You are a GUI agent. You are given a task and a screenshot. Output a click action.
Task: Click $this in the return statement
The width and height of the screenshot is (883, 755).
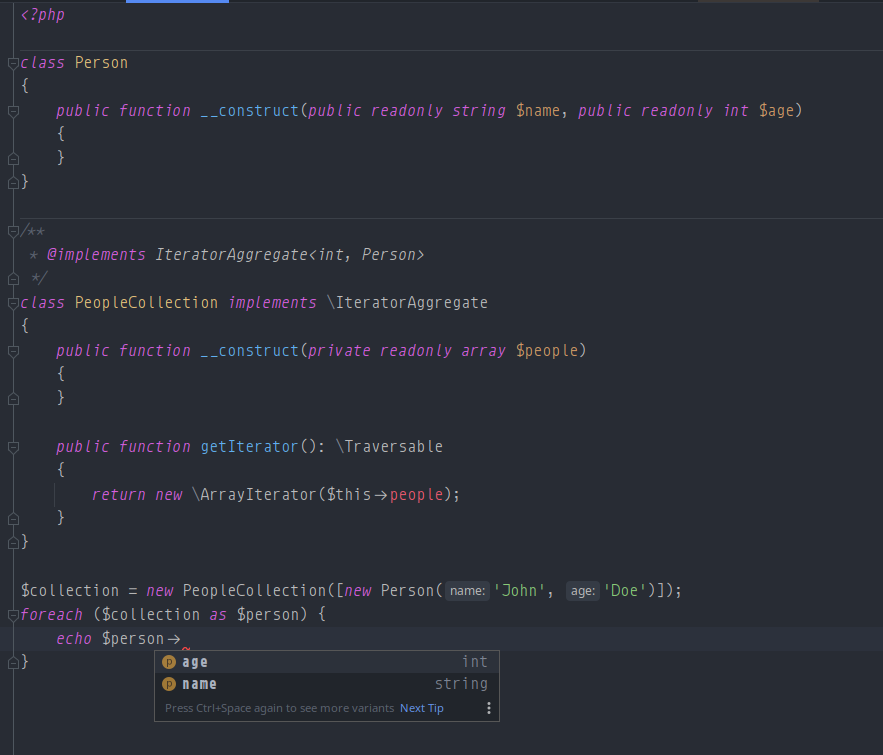349,494
